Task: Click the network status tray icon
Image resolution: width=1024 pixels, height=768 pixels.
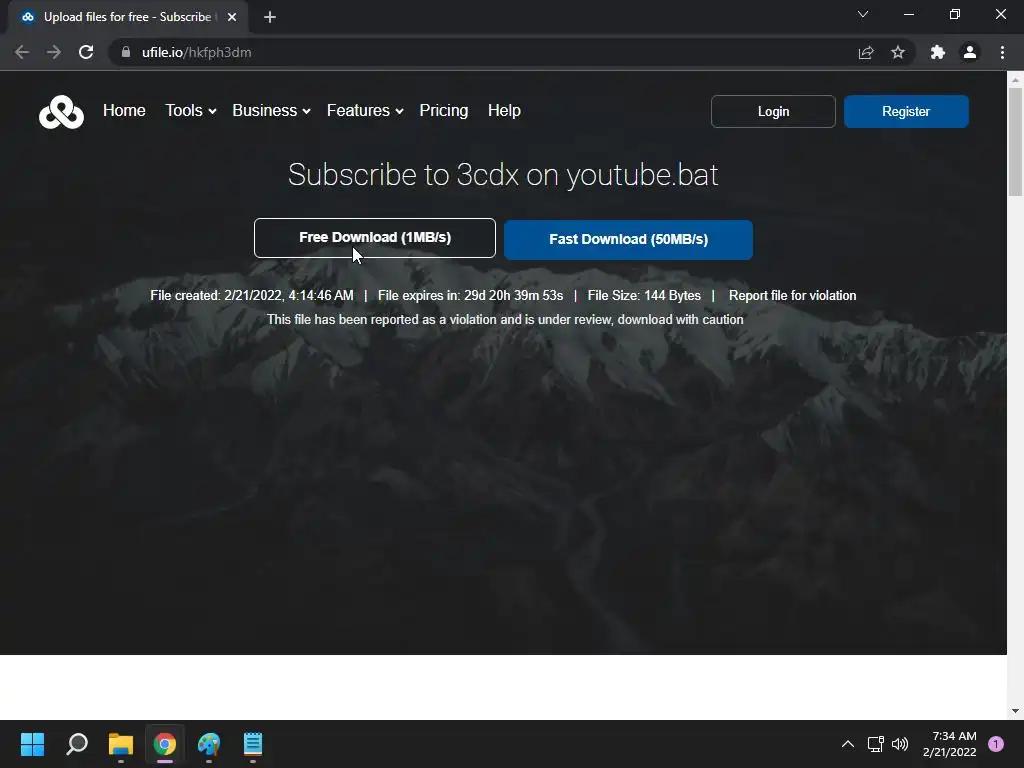Action: (876, 744)
